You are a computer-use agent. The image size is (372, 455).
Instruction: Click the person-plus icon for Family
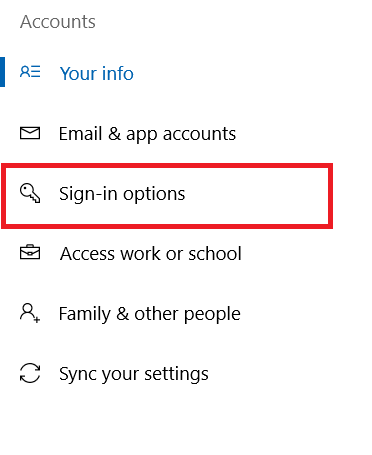30,313
